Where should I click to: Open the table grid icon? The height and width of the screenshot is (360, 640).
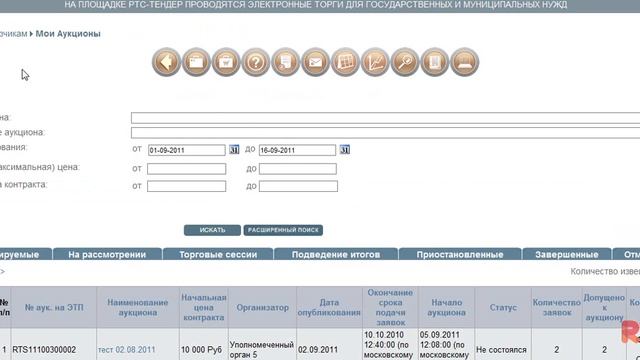(x=345, y=62)
